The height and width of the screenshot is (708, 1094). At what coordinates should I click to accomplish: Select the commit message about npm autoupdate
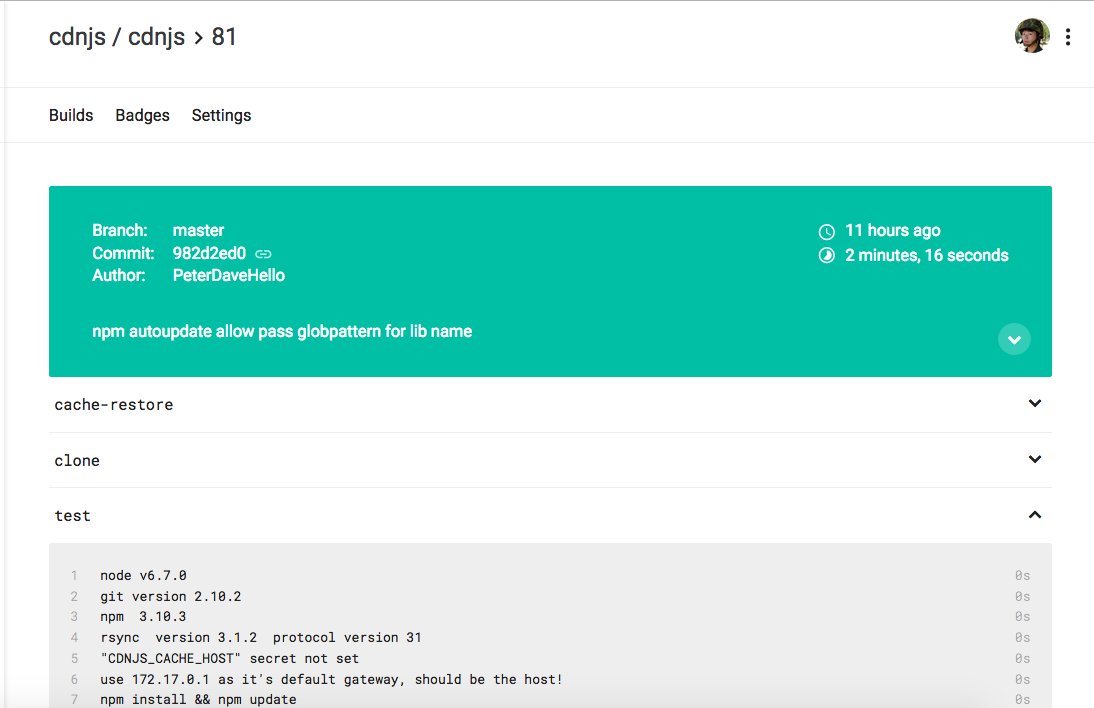(282, 331)
